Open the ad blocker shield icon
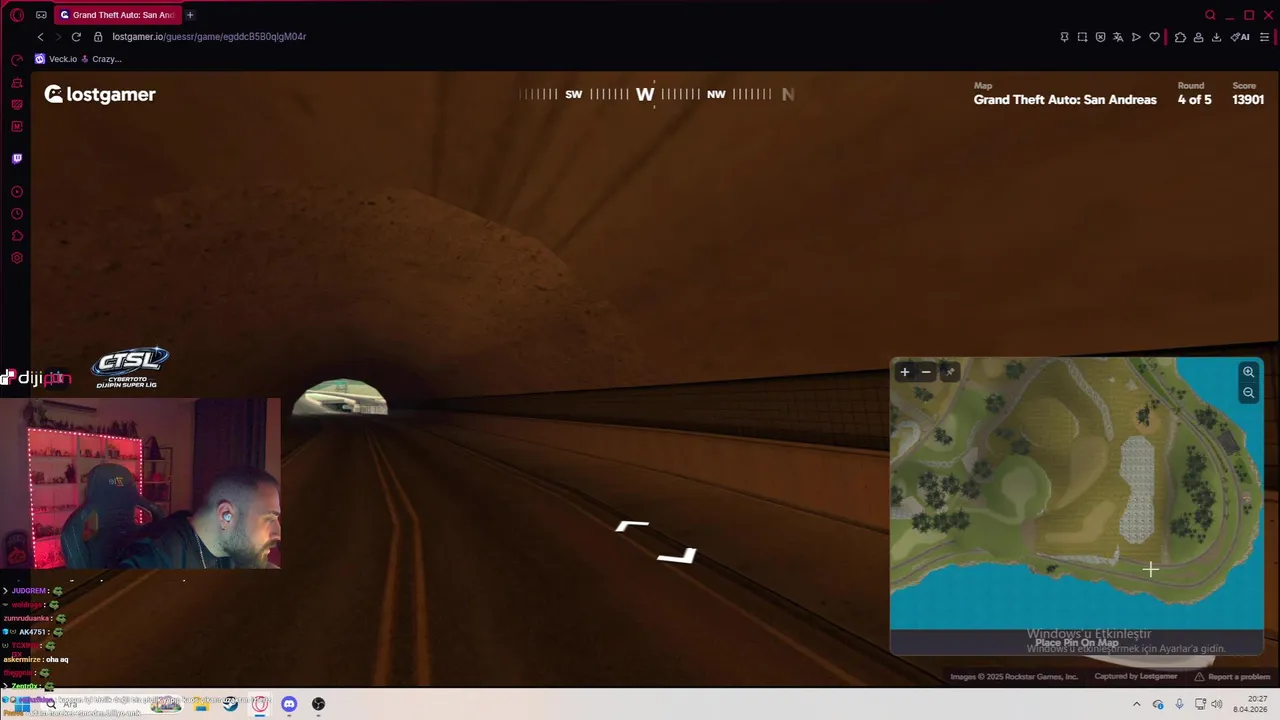 [x=1100, y=37]
